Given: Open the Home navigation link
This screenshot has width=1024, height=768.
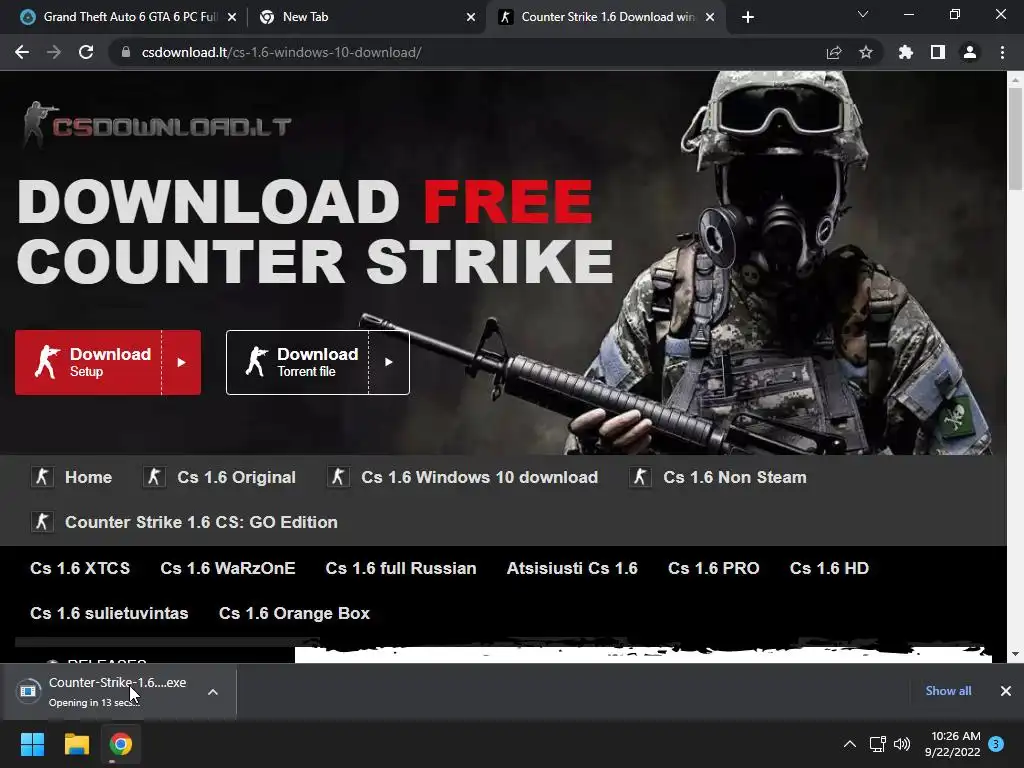Looking at the screenshot, I should point(88,477).
